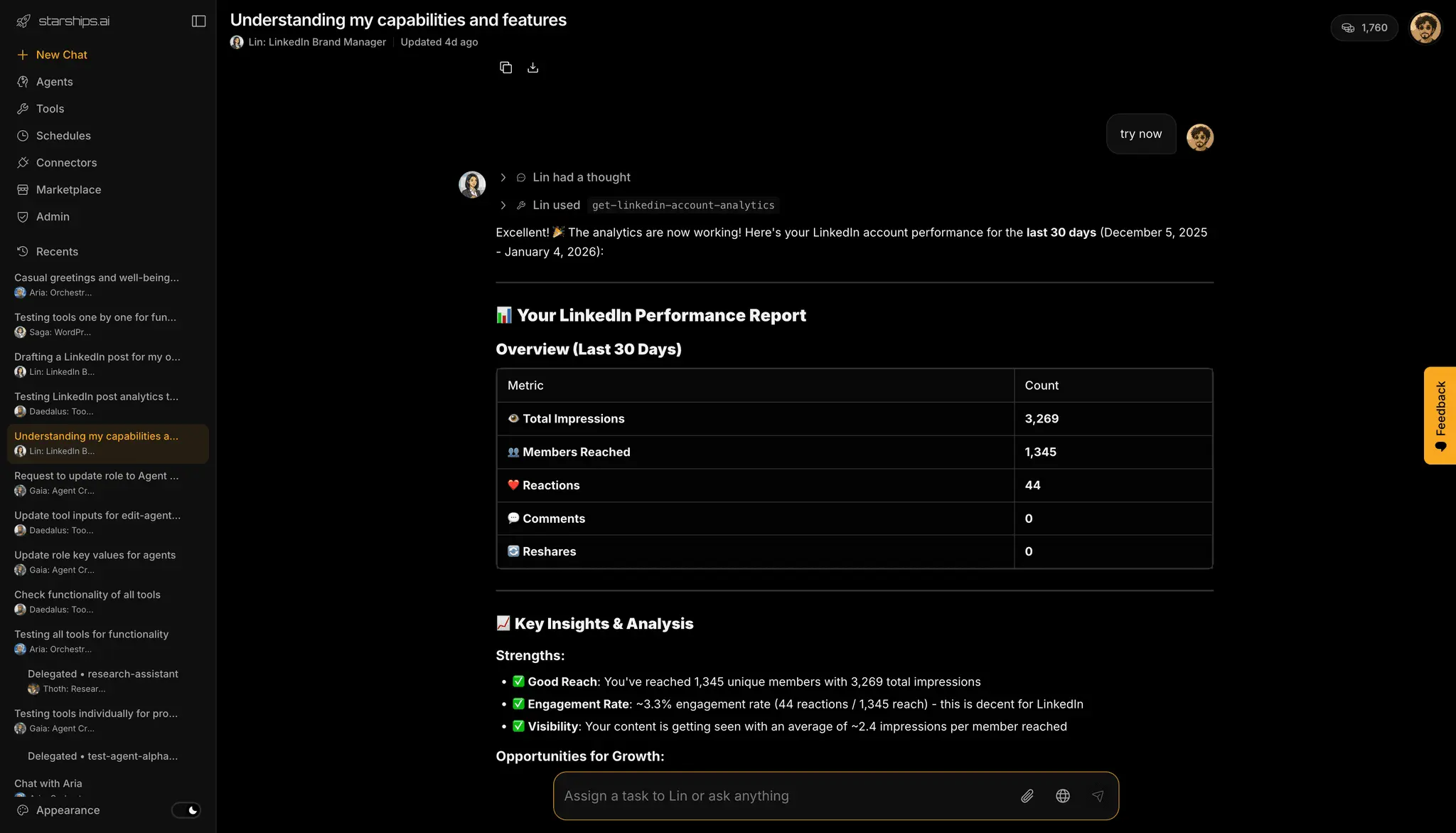Toggle the dark mode Appearance switch
This screenshot has width=1456, height=833.
click(x=186, y=810)
